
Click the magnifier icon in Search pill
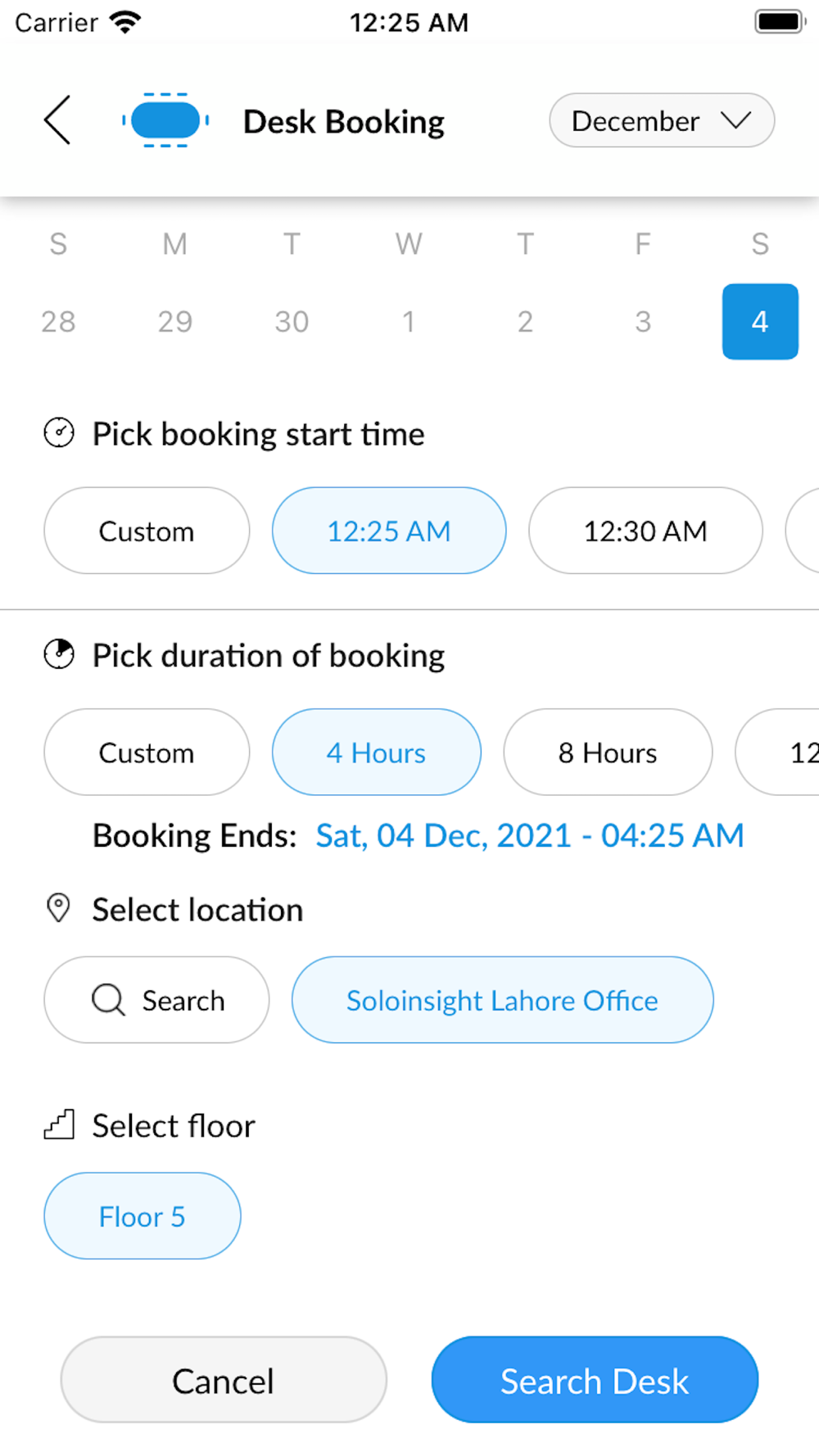(108, 1000)
